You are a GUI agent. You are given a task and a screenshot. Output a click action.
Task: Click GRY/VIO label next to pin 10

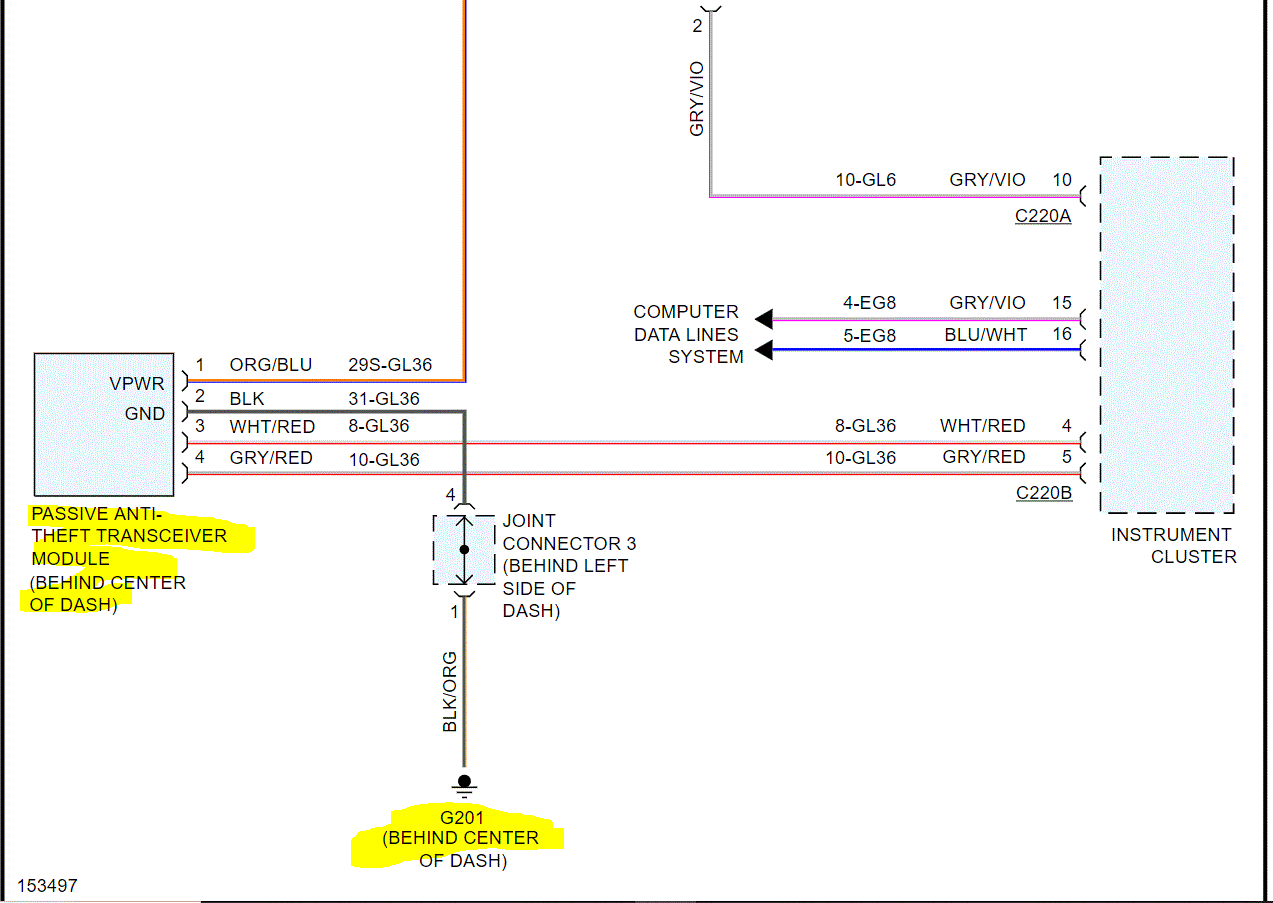(988, 180)
